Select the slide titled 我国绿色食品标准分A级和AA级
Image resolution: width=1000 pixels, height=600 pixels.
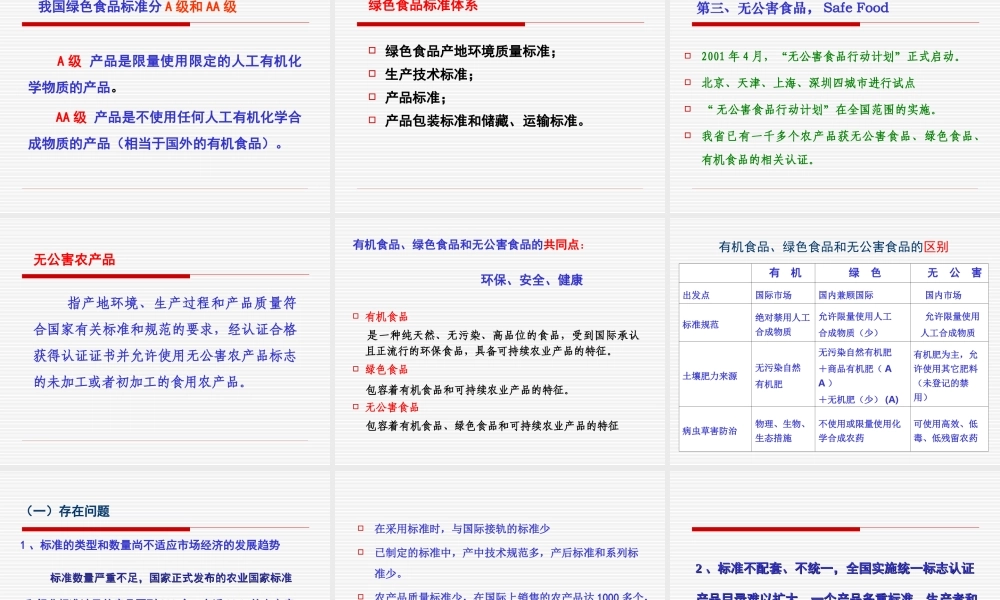pos(166,100)
